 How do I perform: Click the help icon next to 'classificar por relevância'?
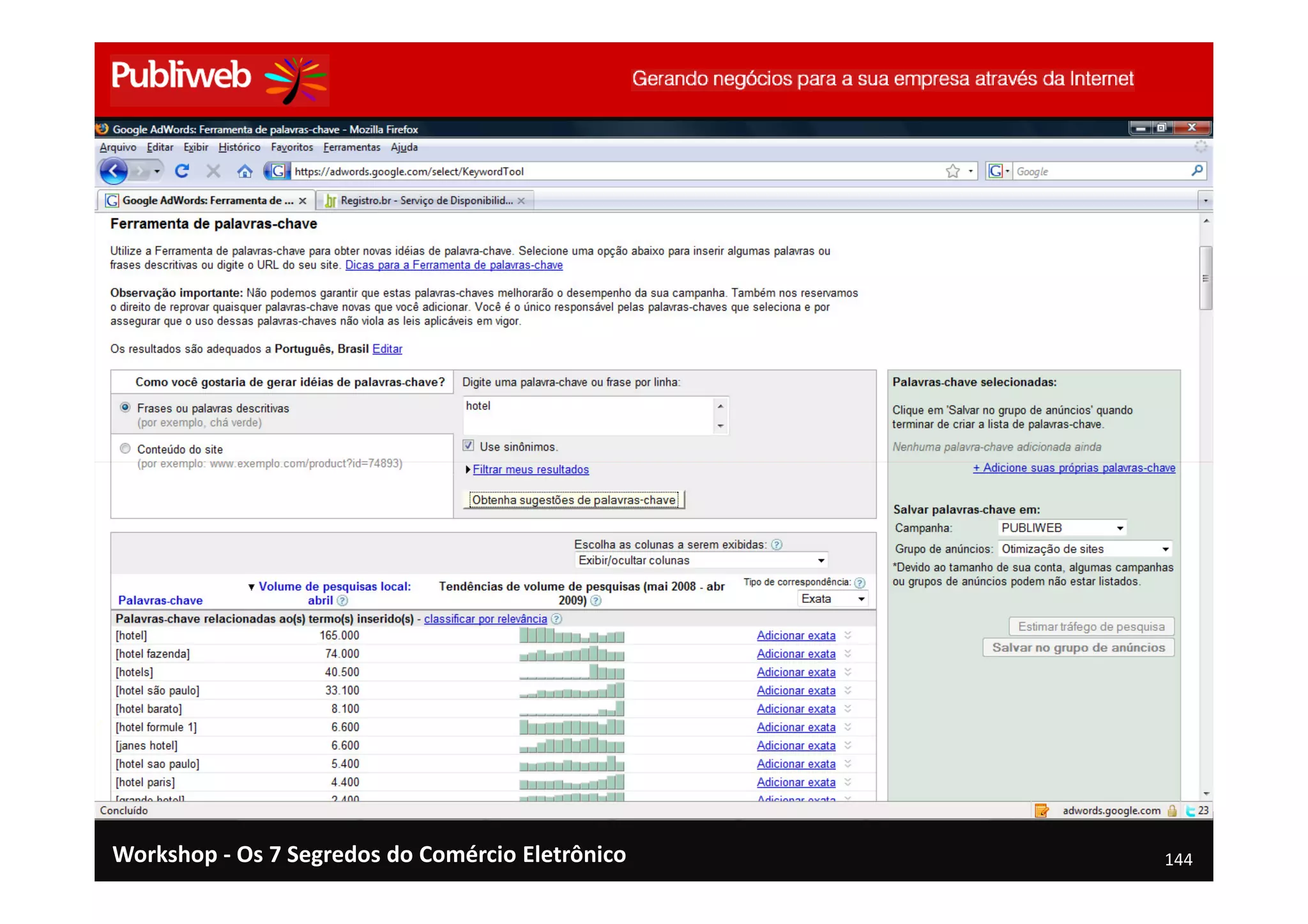point(556,619)
